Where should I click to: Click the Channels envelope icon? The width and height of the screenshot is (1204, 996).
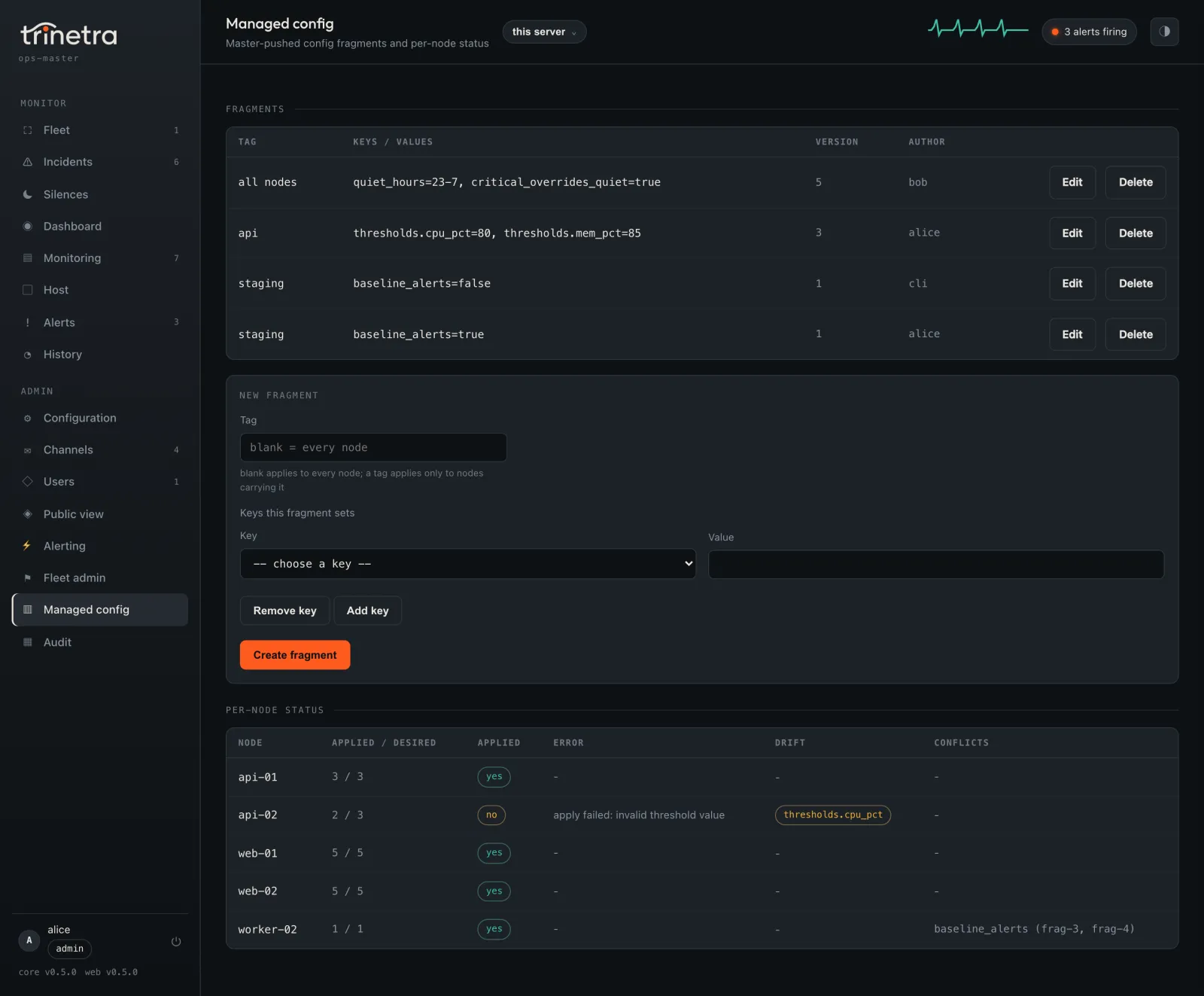28,450
